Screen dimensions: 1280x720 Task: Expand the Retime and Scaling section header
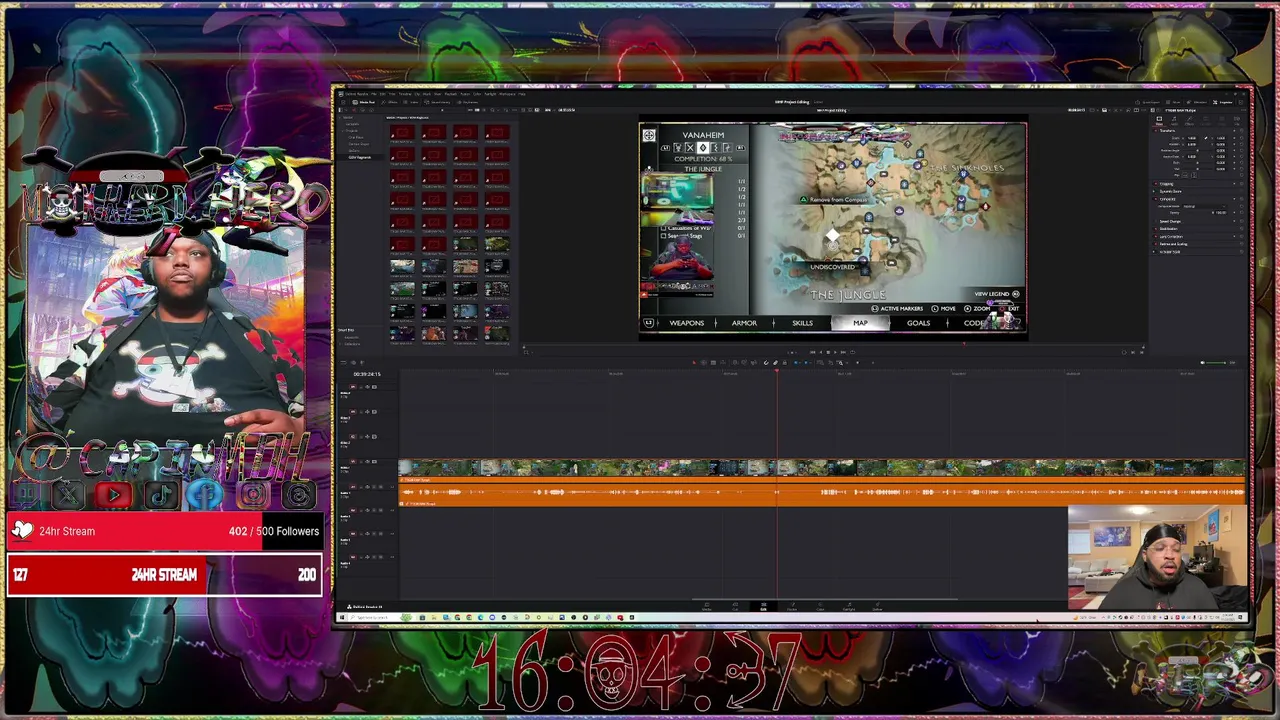(x=1173, y=244)
